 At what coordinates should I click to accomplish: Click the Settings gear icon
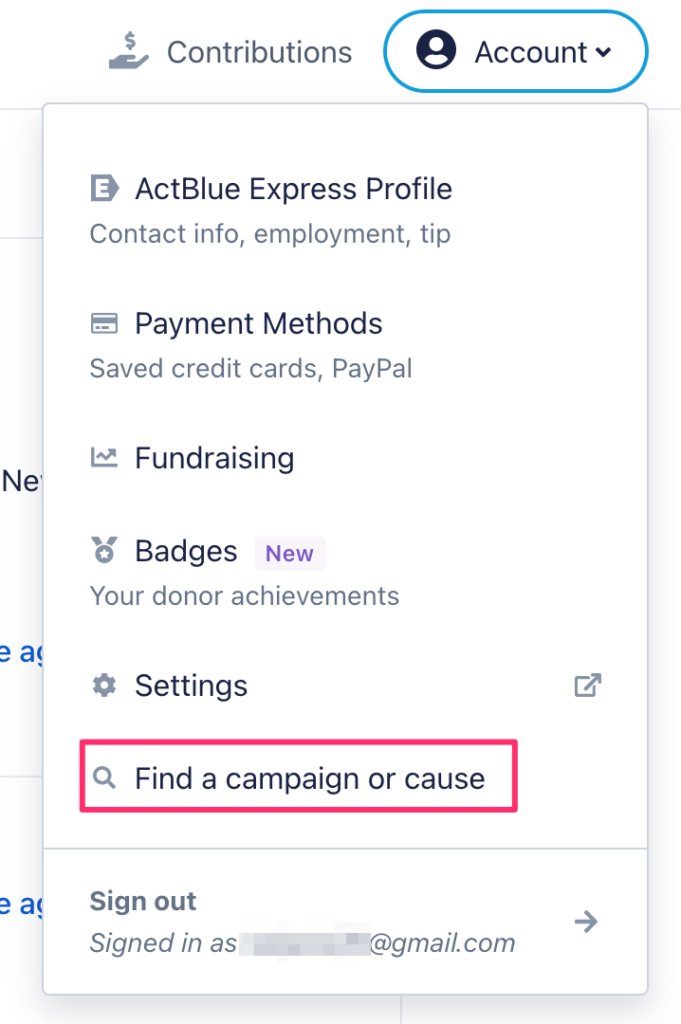pyautogui.click(x=104, y=685)
